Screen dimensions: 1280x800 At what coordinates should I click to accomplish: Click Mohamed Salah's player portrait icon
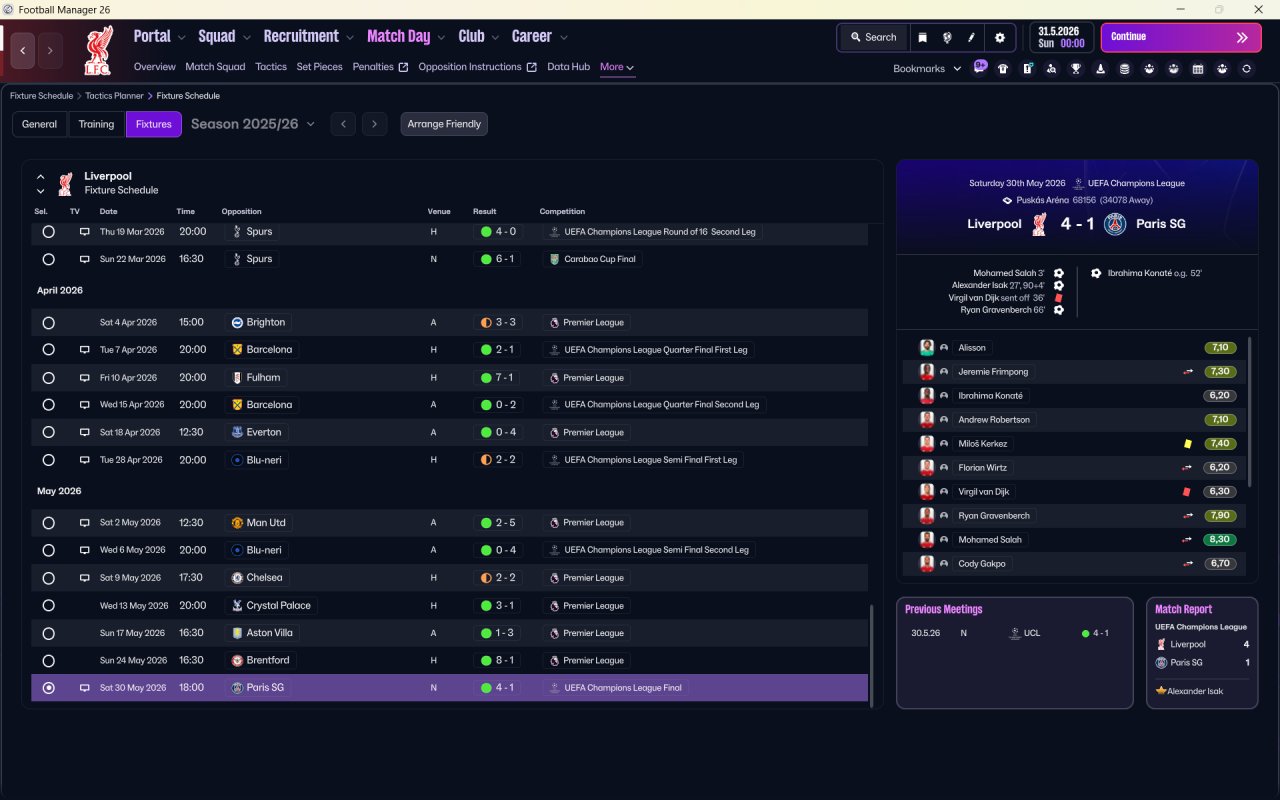click(x=927, y=540)
